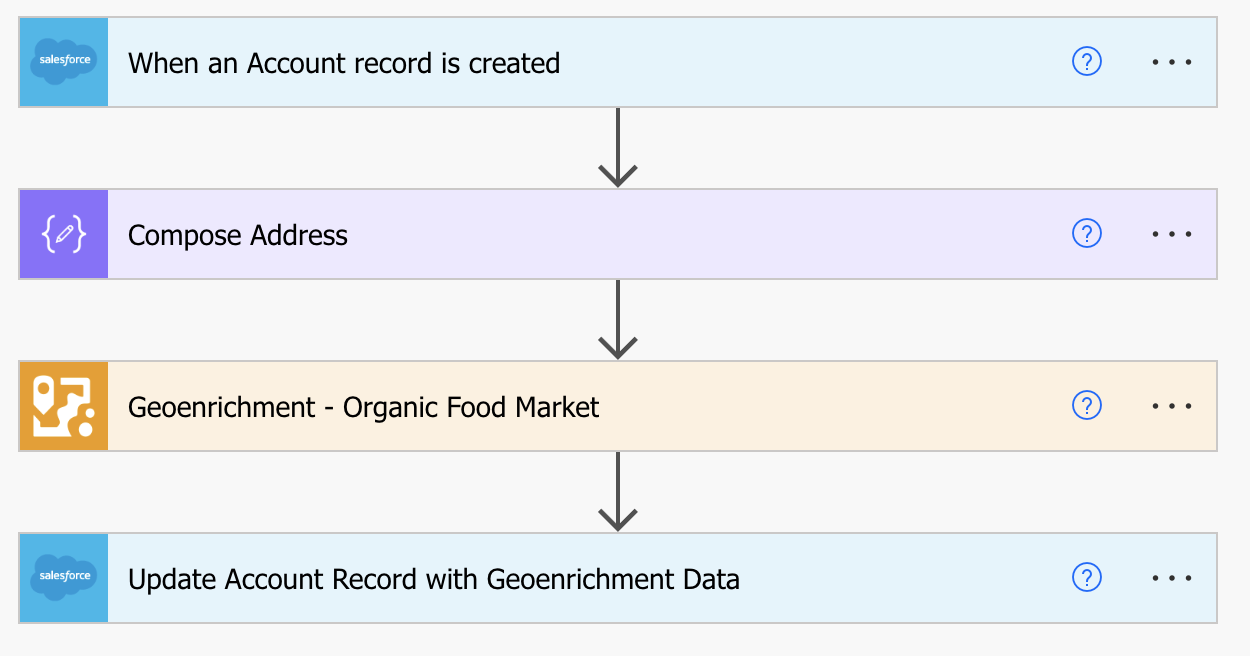This screenshot has height=656, width=1250.
Task: Click the Salesforce icon on Update Account step
Action: point(64,578)
